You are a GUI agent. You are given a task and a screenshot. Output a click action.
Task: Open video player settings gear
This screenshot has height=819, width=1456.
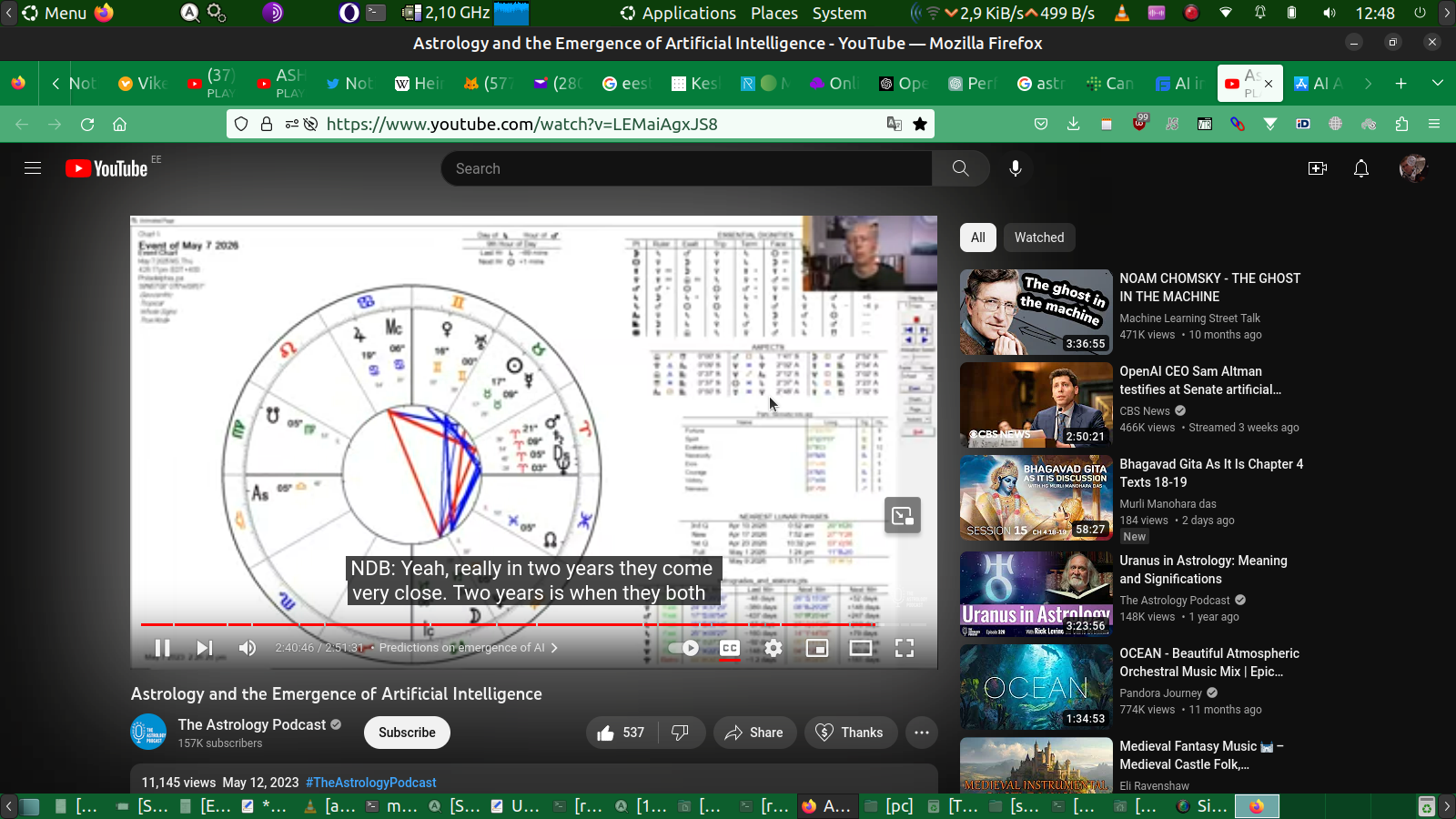773,648
